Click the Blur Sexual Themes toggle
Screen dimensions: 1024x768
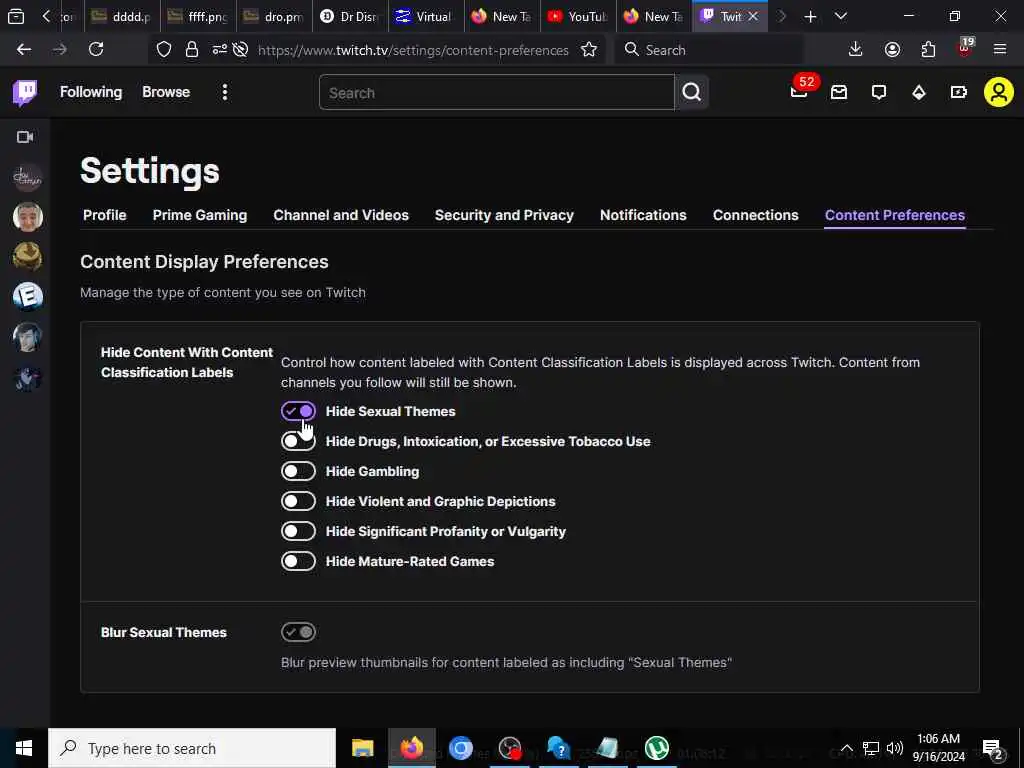(298, 632)
